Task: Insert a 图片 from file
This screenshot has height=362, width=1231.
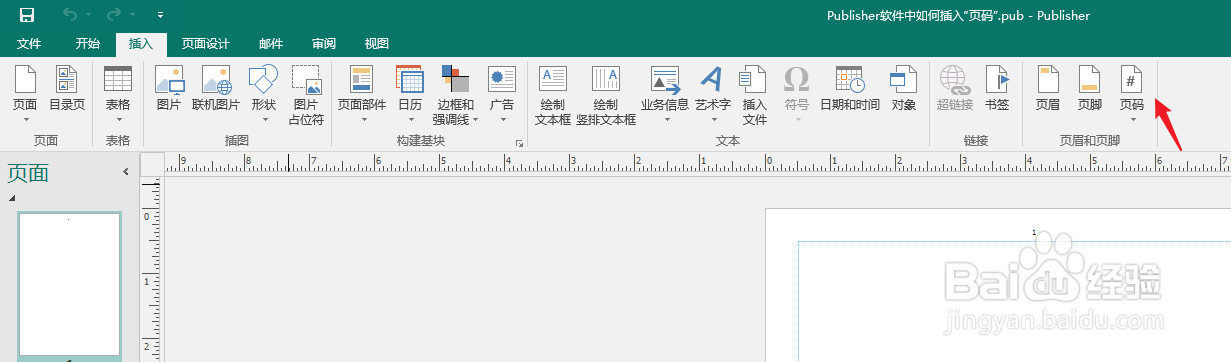Action: [169, 88]
